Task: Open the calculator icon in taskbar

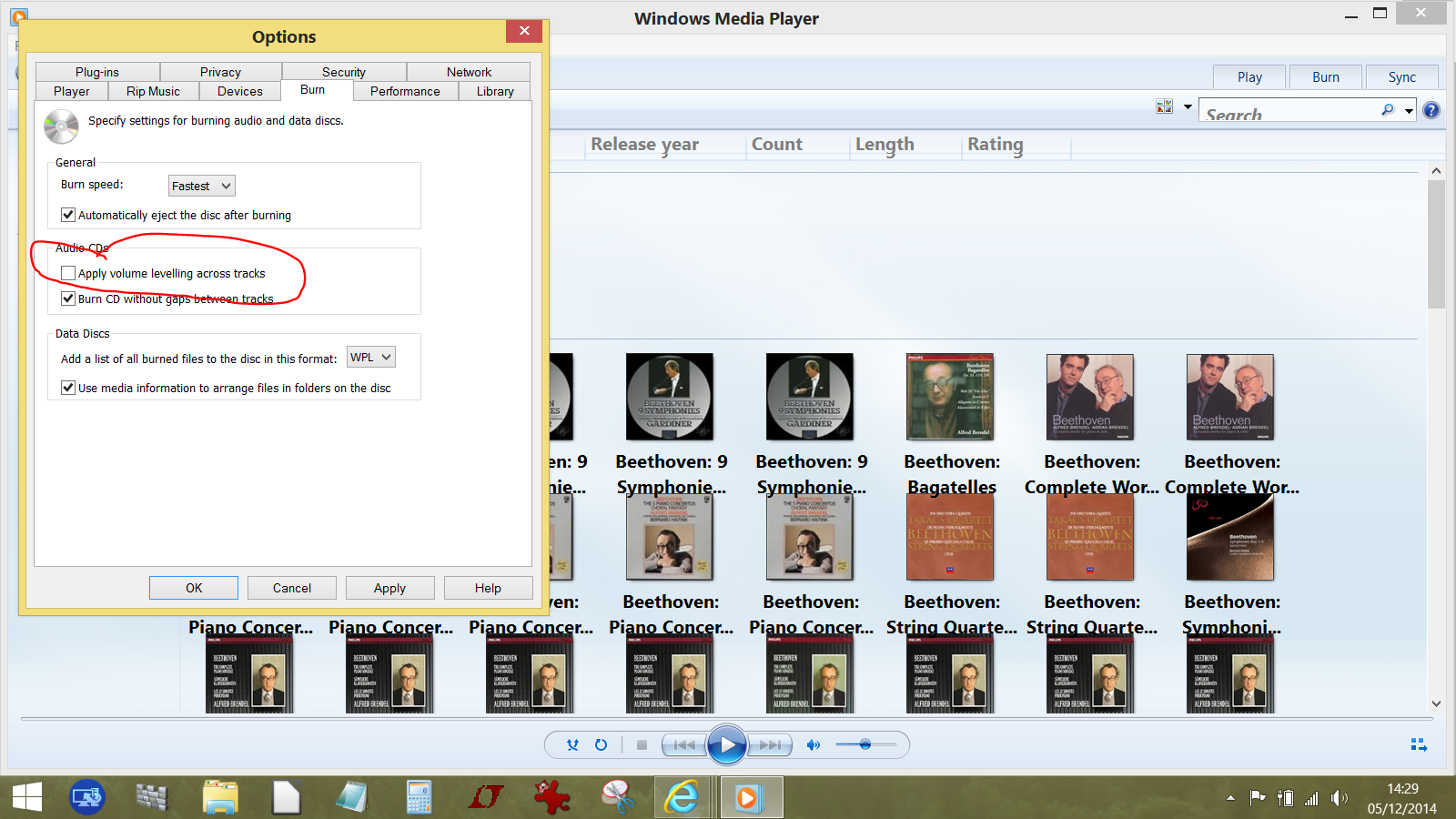Action: (419, 798)
